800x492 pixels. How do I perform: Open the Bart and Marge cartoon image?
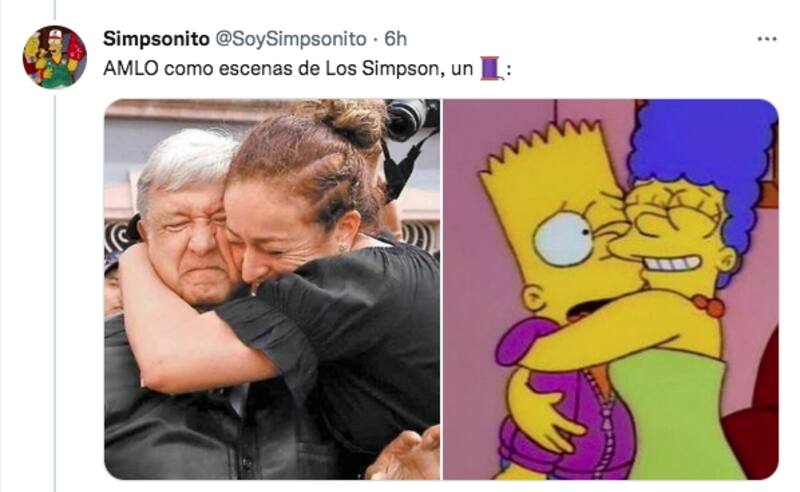pos(611,289)
